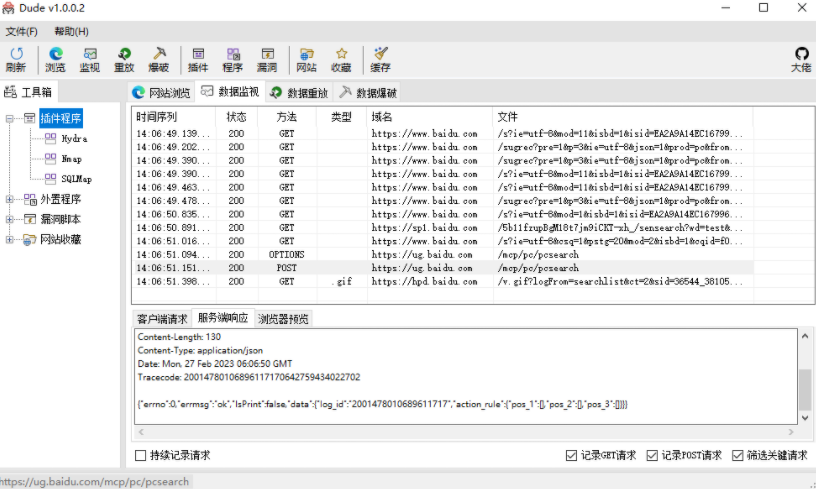Switch to the 客户端请求 tab
This screenshot has width=816, height=489.
[x=162, y=319]
